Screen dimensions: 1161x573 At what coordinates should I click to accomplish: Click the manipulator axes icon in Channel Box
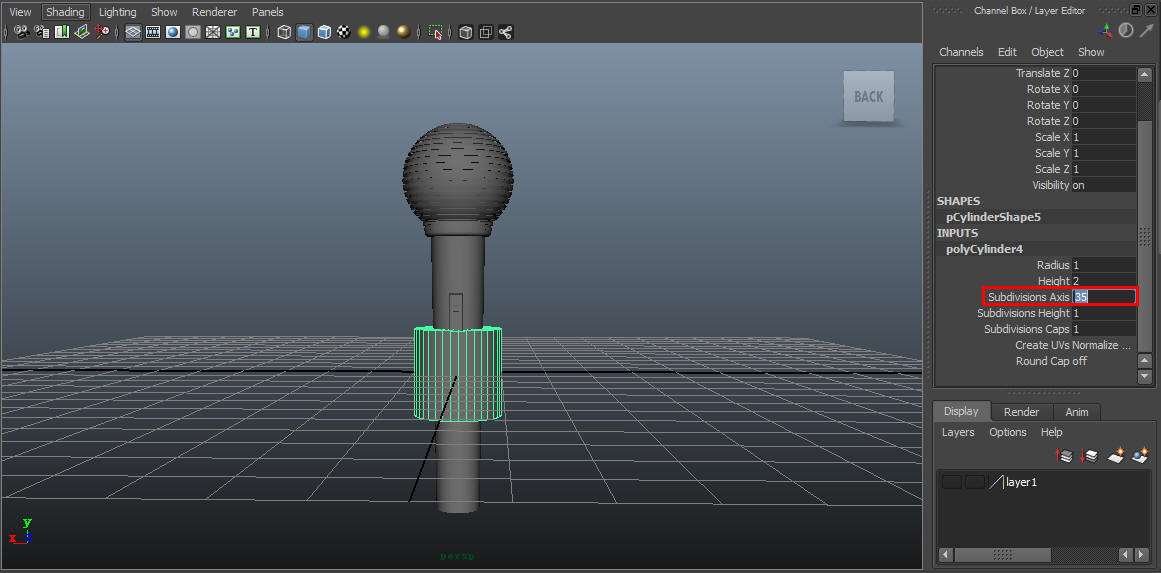click(1105, 30)
